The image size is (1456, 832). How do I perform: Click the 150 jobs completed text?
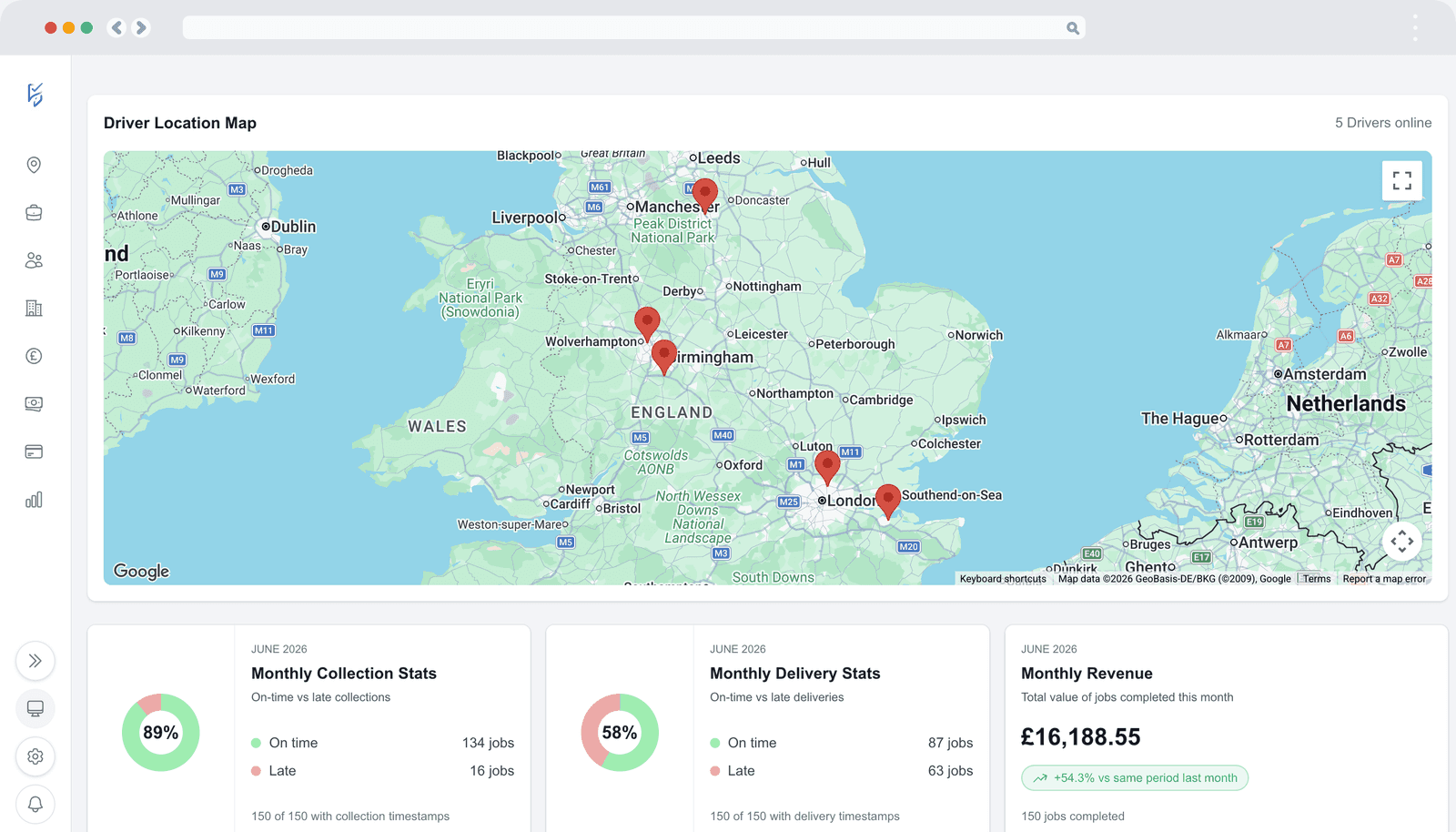click(1073, 817)
